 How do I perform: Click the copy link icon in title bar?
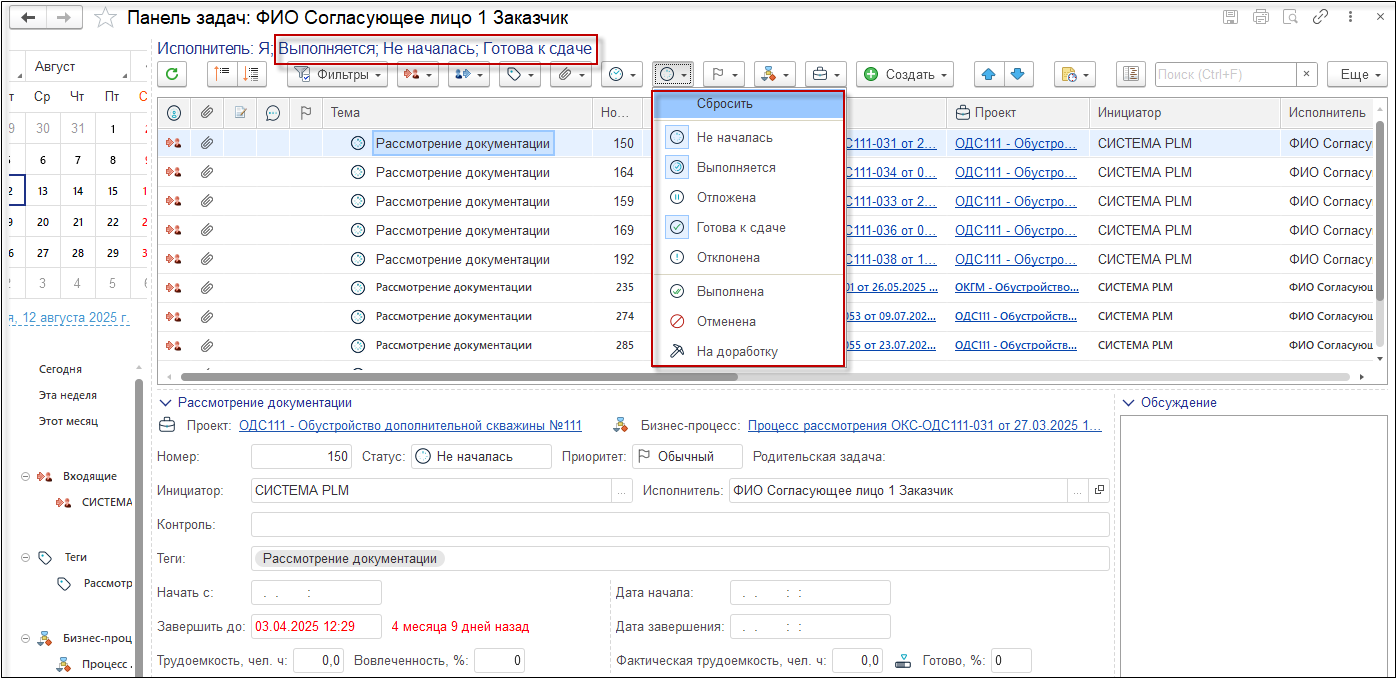click(x=1320, y=17)
